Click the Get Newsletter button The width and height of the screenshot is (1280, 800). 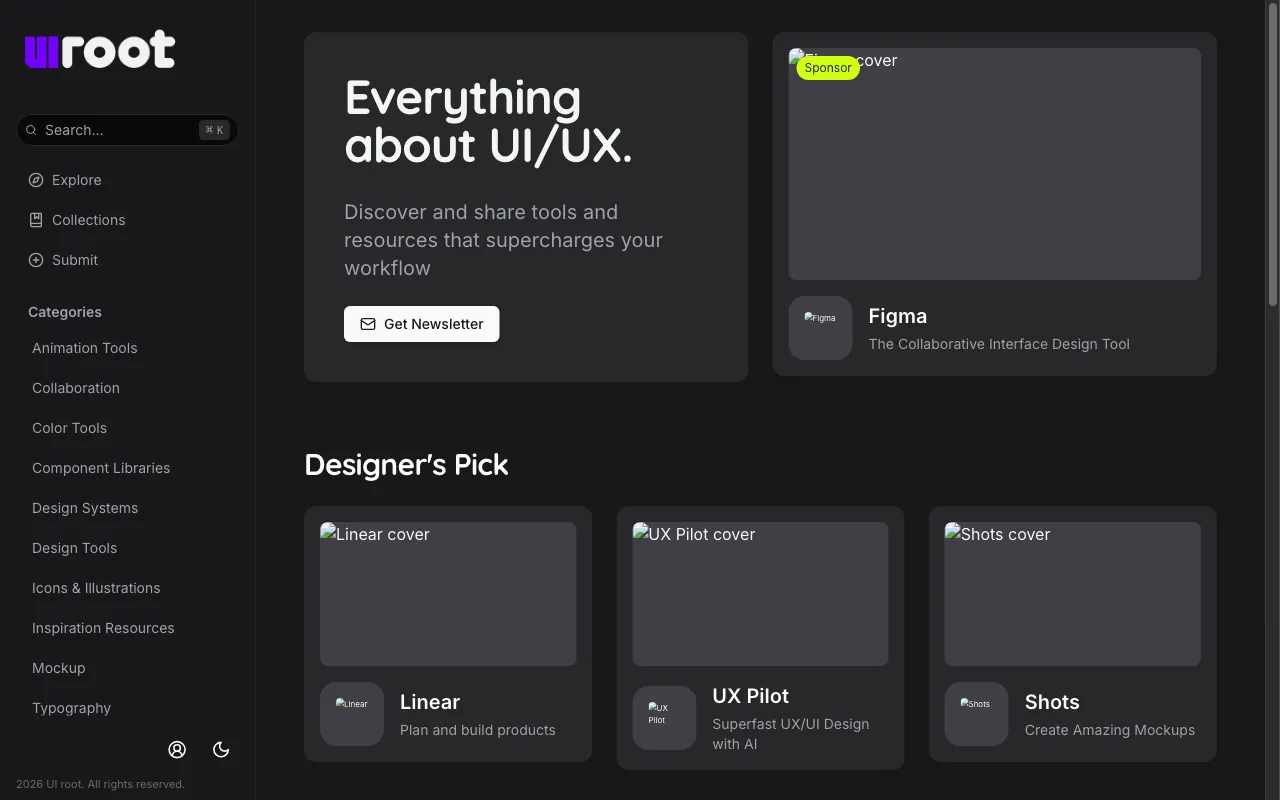coord(422,324)
